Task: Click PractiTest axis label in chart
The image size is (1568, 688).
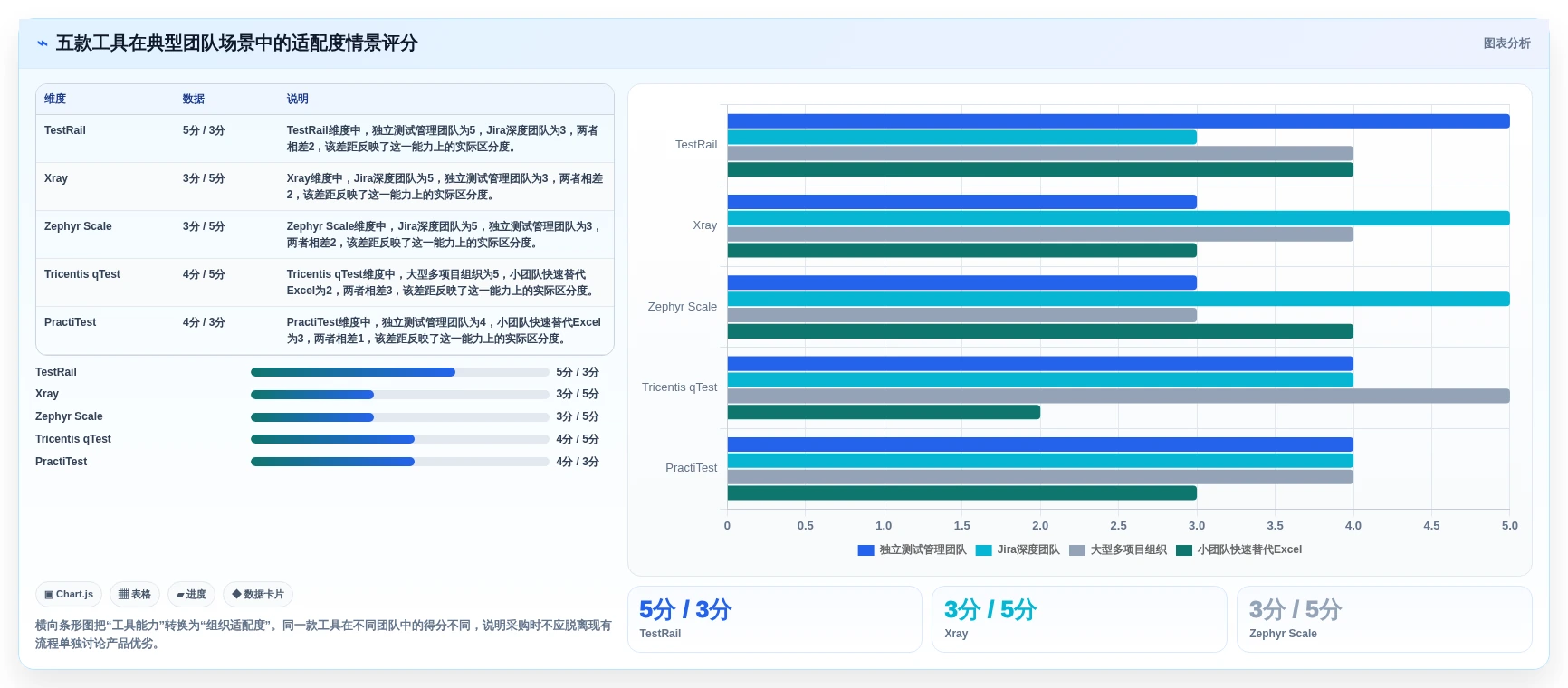Action: (692, 468)
